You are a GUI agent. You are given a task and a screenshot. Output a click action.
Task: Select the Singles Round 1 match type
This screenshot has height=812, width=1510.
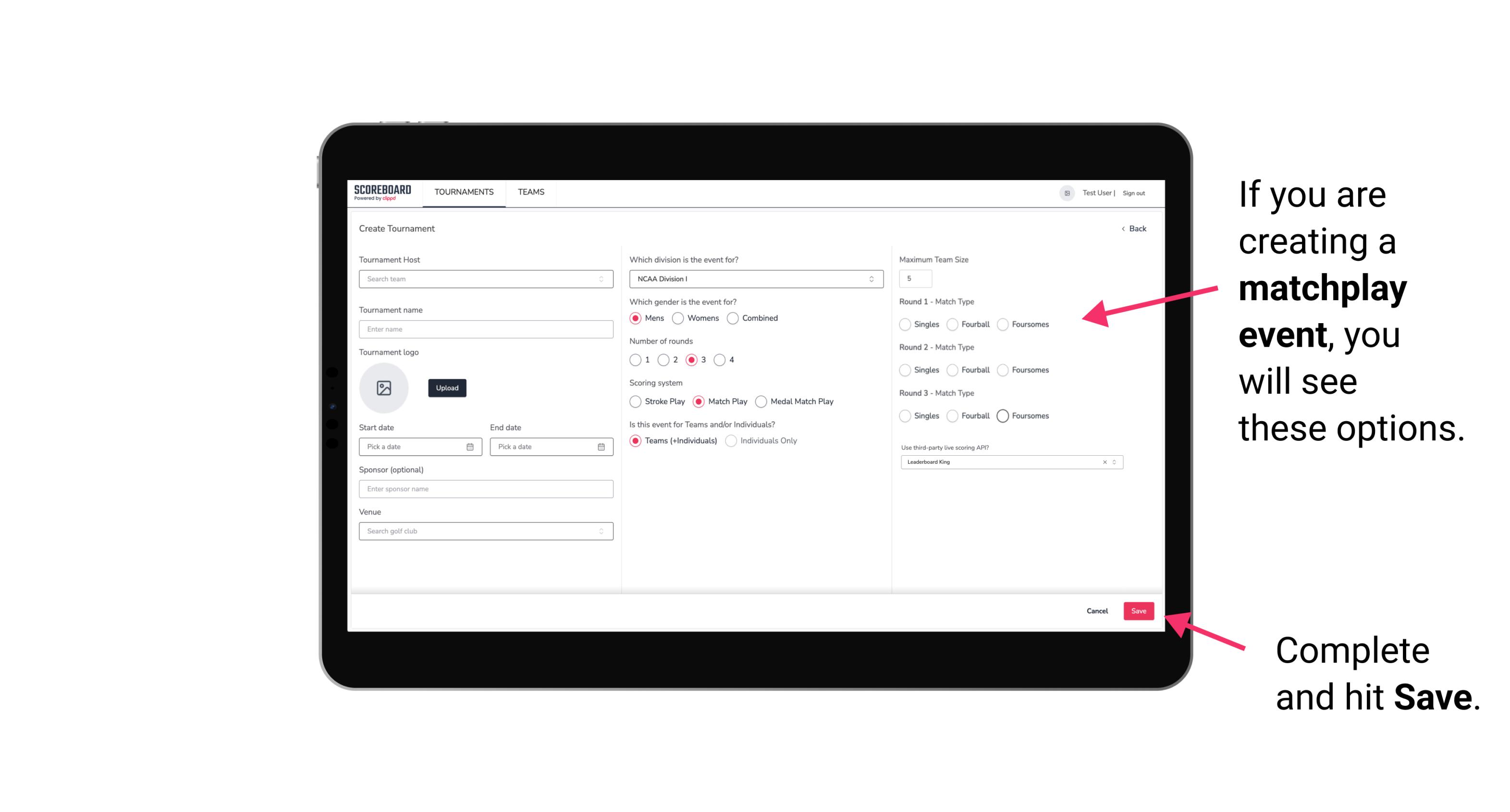(905, 324)
